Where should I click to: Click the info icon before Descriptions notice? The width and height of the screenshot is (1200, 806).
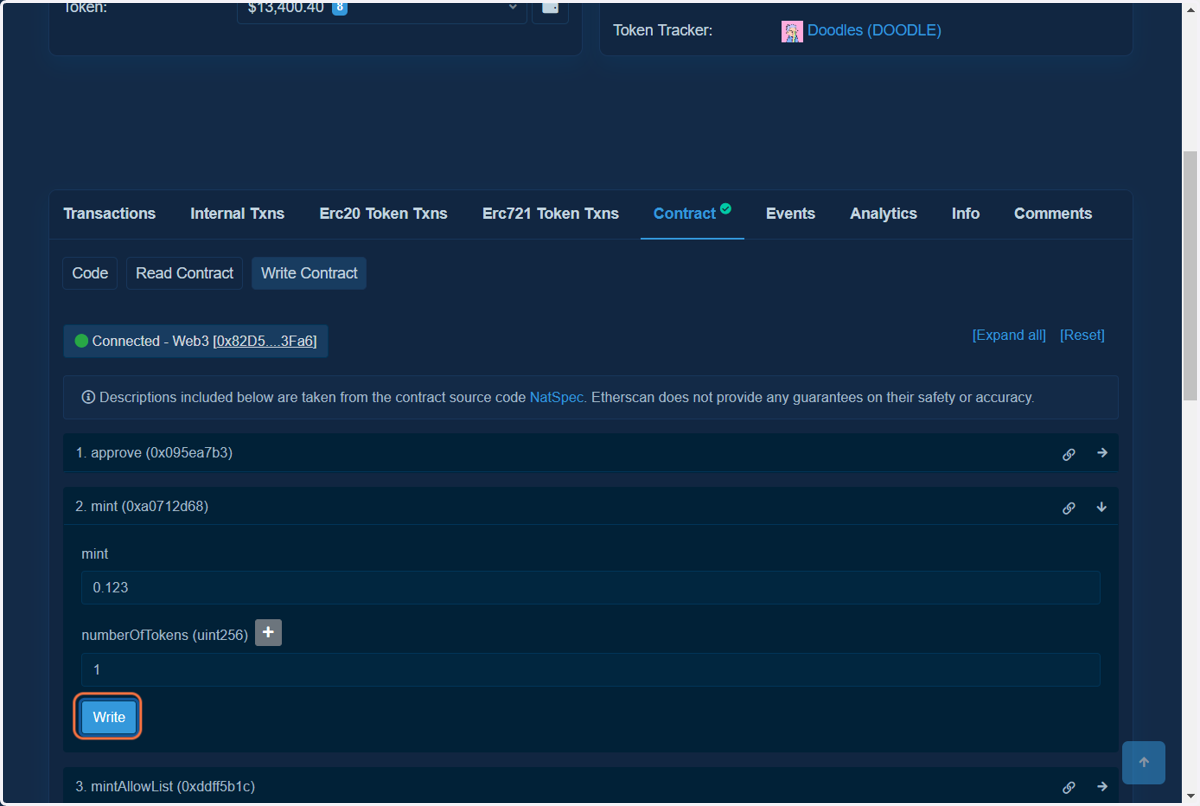88,398
